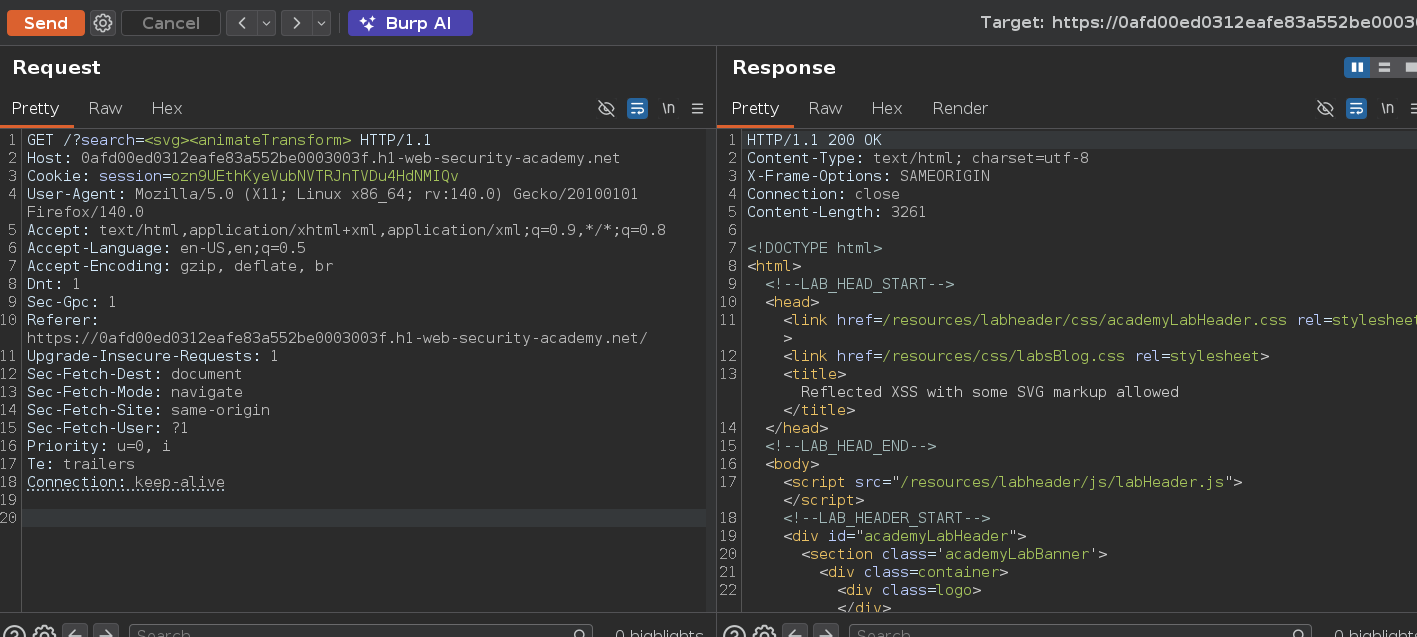The image size is (1417, 637).
Task: Open Request panel hamburger options menu
Action: click(698, 108)
